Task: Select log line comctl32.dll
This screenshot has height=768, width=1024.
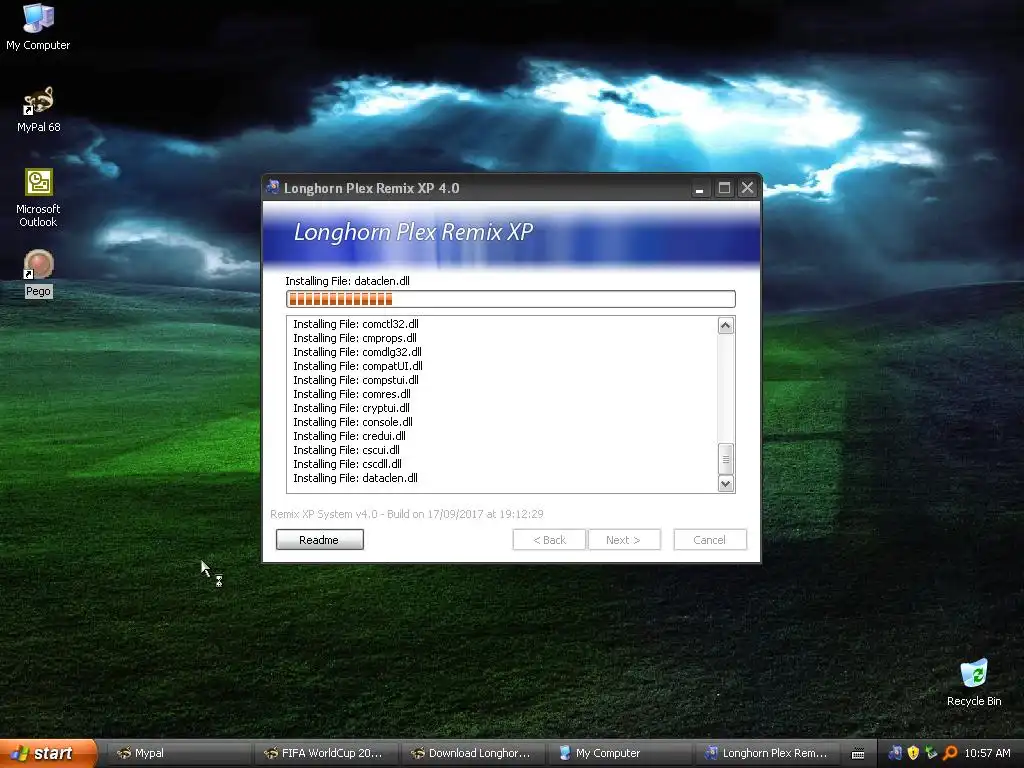Action: tap(356, 324)
